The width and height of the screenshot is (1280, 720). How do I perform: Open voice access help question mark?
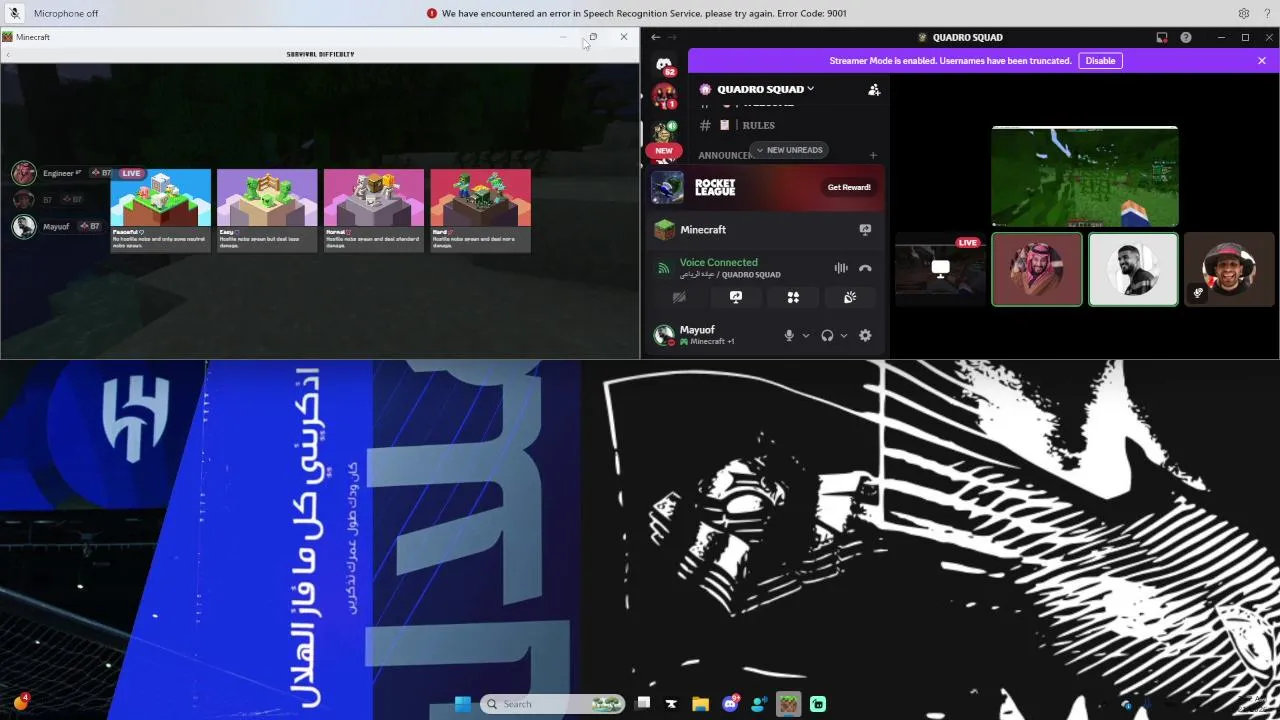(1267, 13)
